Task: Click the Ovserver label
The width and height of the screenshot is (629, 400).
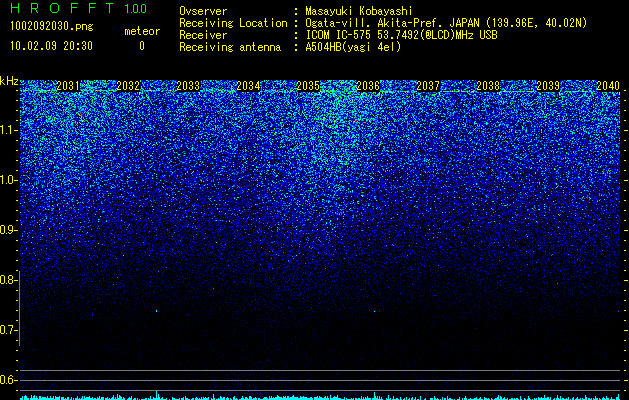Action: [x=203, y=11]
